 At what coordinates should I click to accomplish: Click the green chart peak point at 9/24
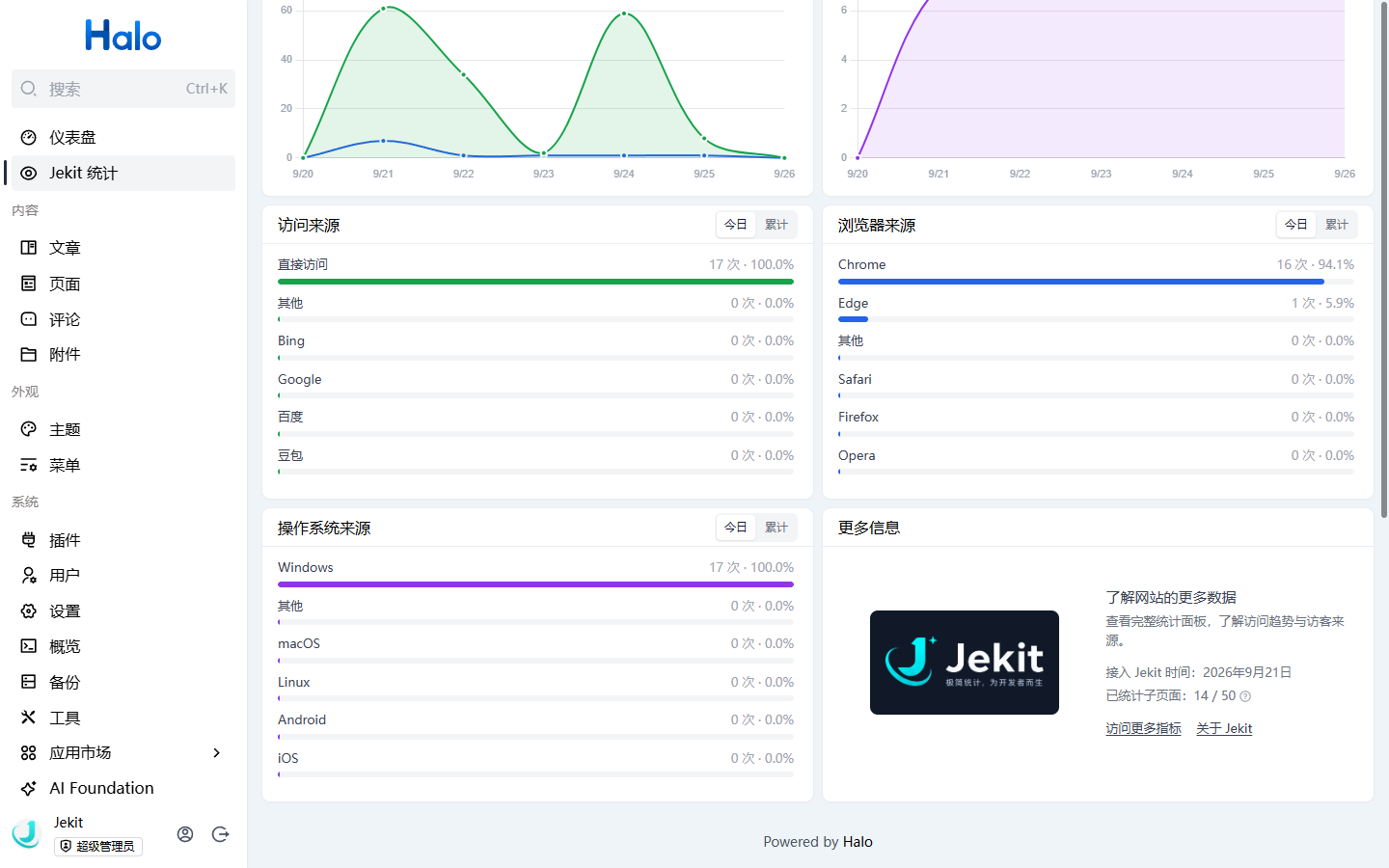pos(624,14)
